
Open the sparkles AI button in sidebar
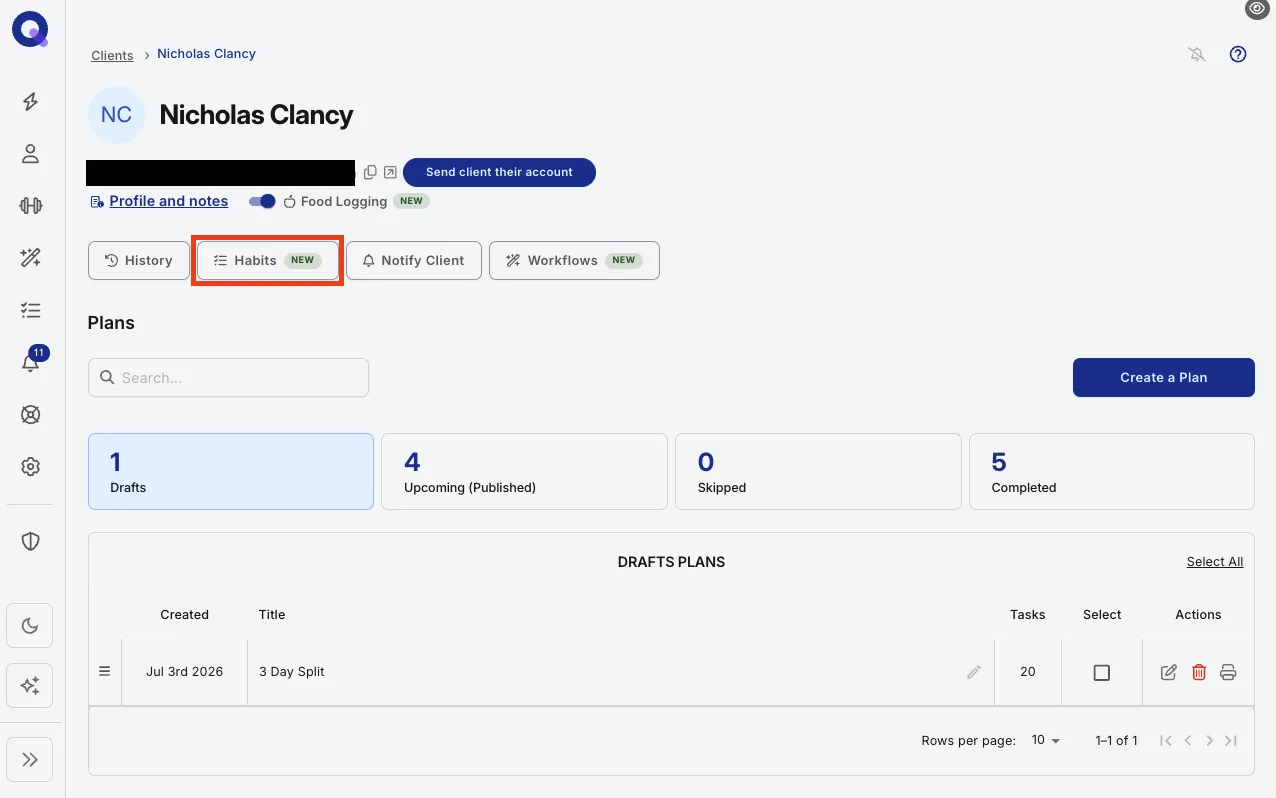30,686
